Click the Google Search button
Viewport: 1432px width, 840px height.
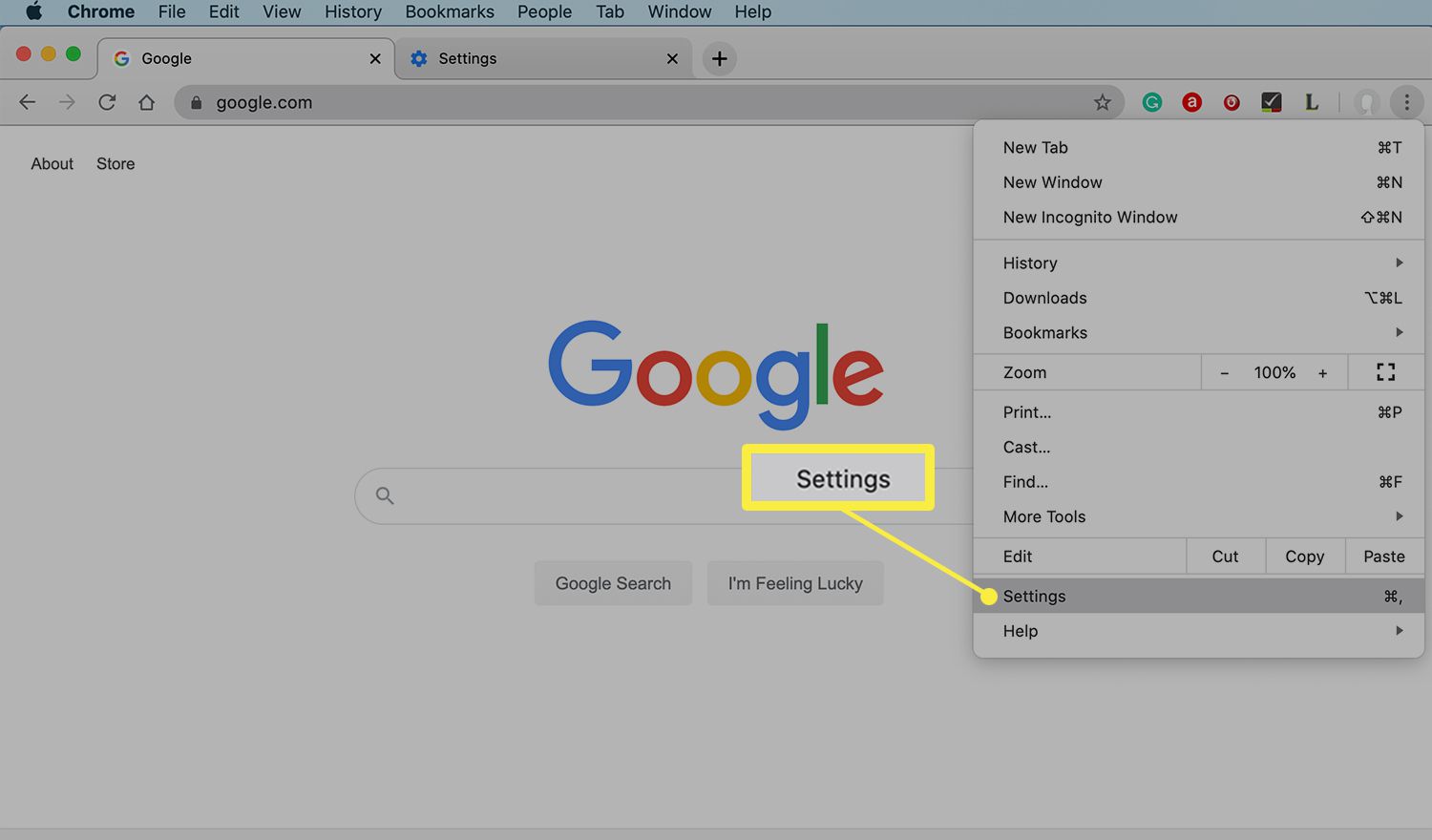[x=613, y=583]
